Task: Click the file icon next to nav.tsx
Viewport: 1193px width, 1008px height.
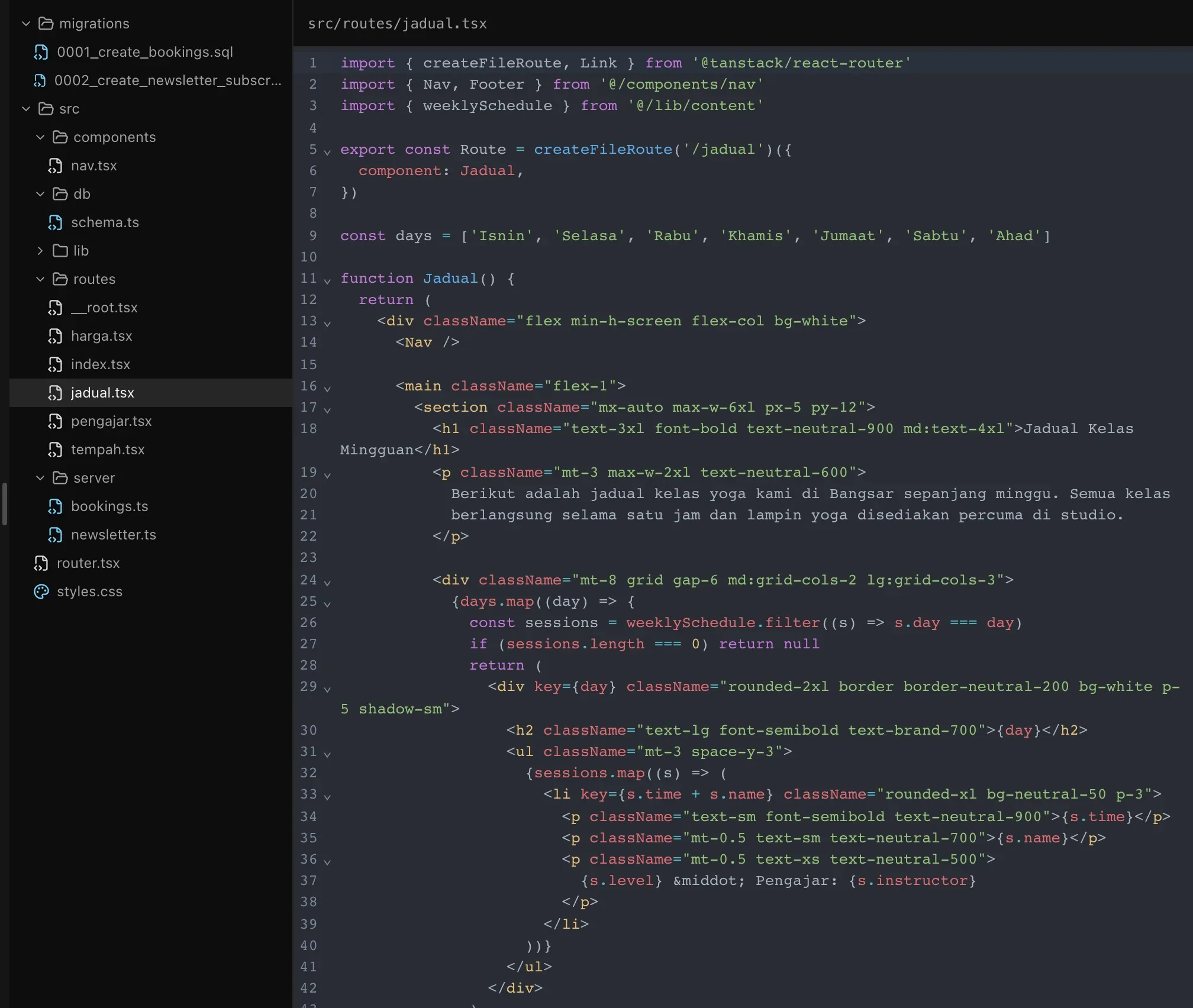Action: pos(55,166)
